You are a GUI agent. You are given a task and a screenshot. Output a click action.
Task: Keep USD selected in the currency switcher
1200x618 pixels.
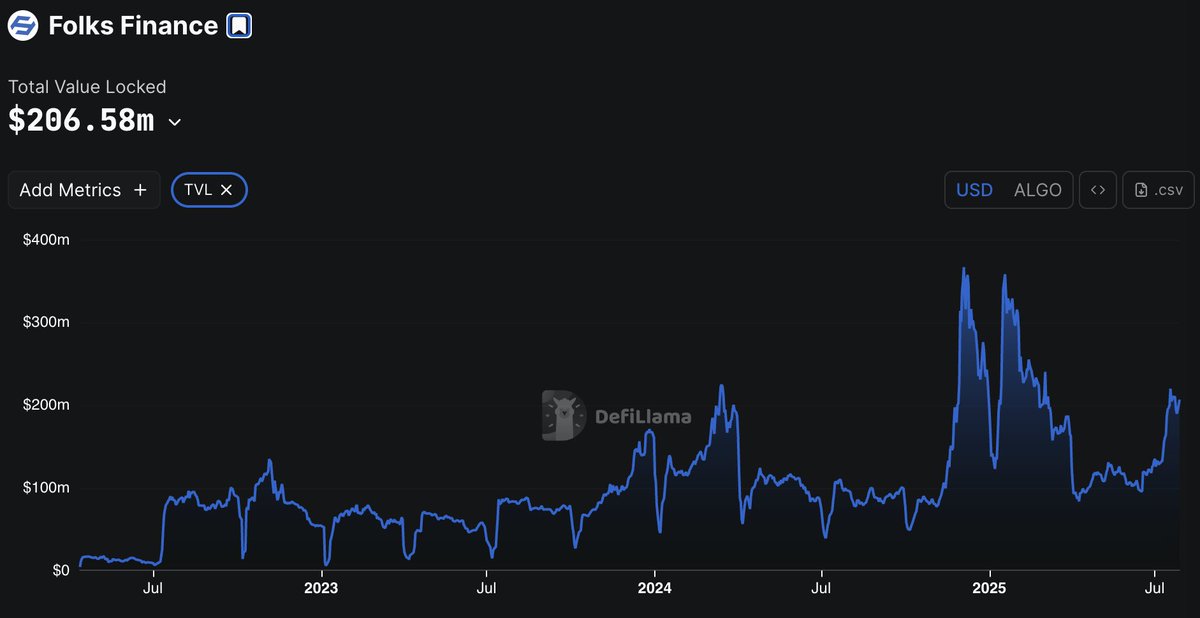click(973, 189)
